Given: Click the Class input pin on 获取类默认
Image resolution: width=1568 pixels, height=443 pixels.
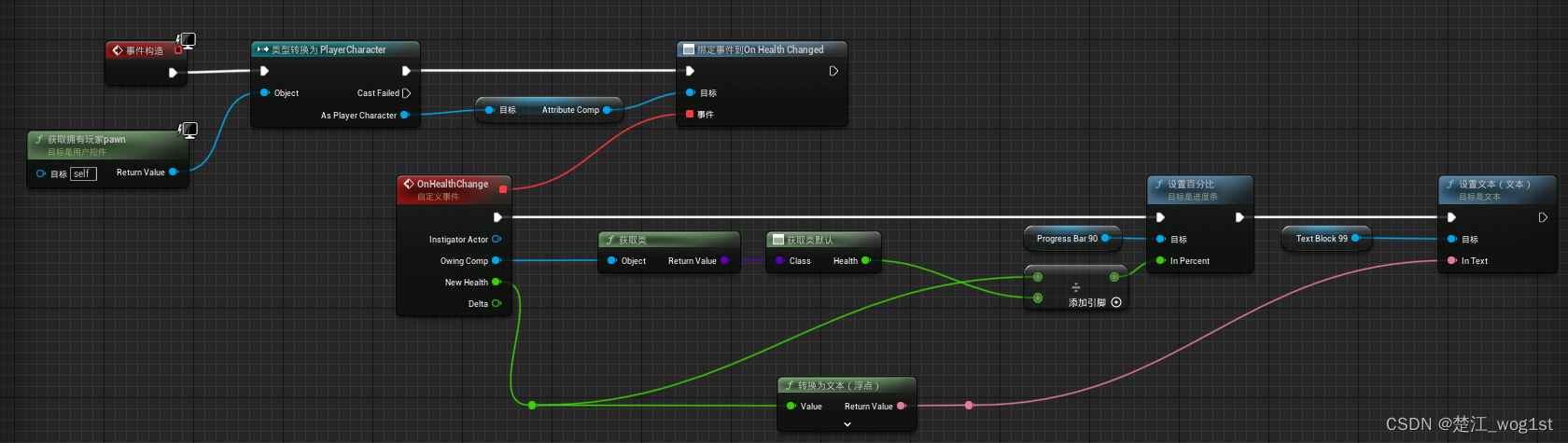Looking at the screenshot, I should [780, 261].
